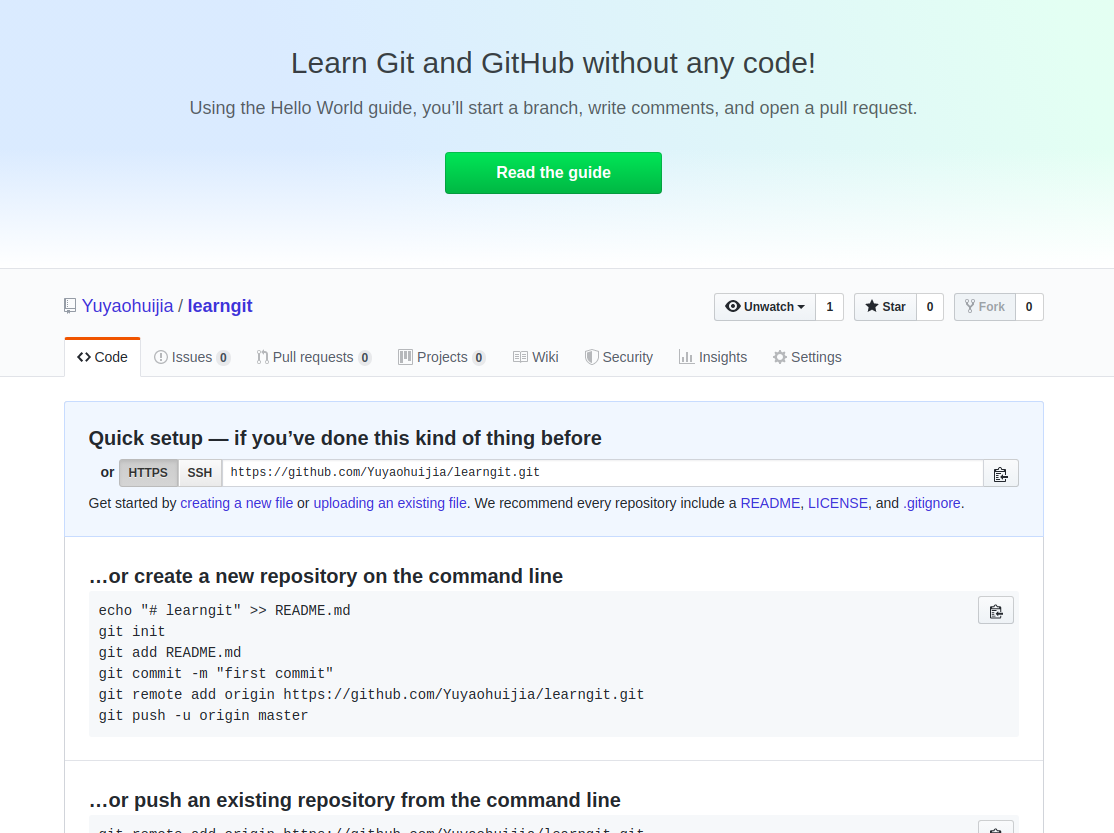This screenshot has height=833, width=1114.
Task: Open the .gitignore link
Action: (931, 503)
